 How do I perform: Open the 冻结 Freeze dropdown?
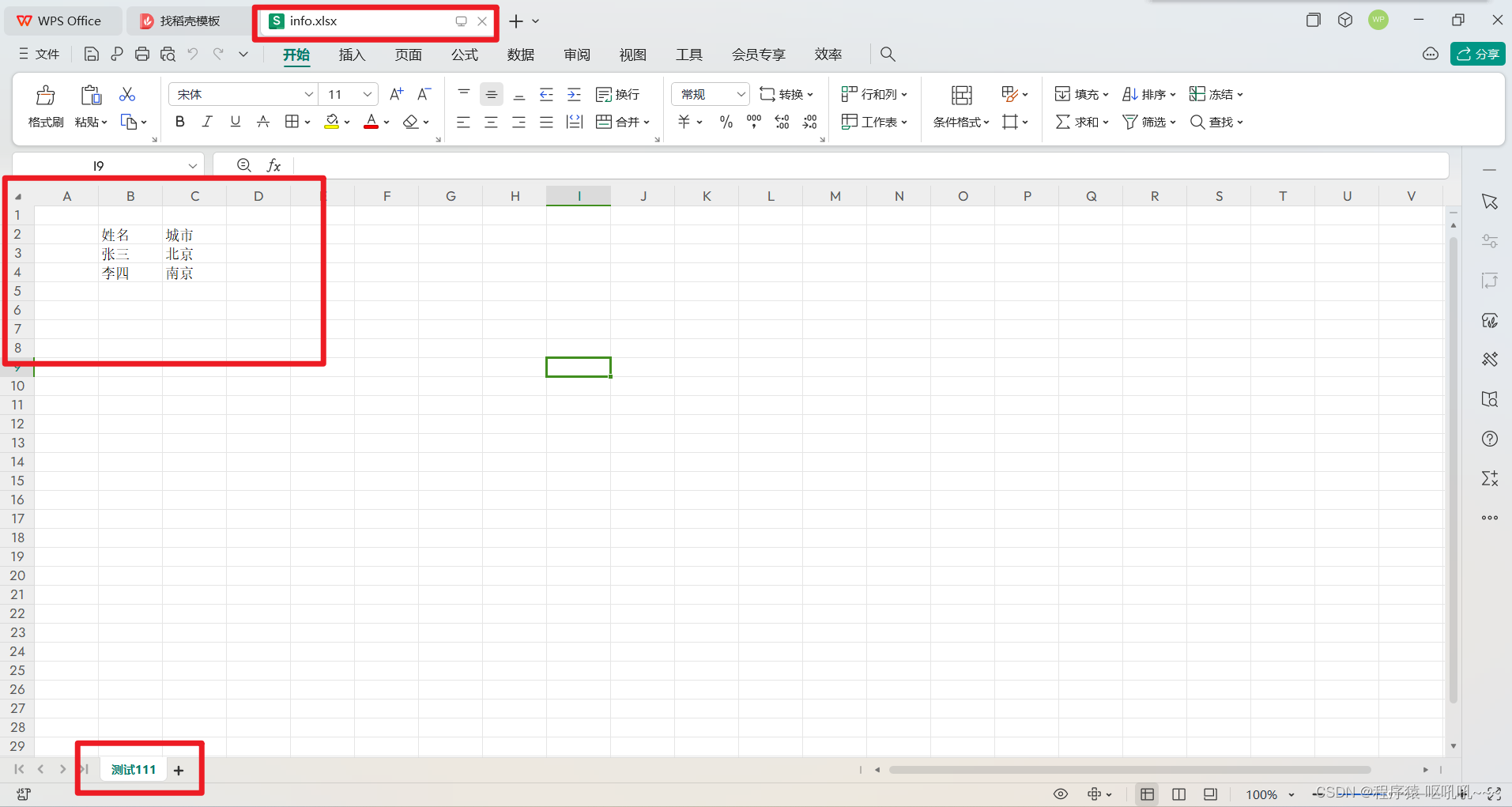tap(1216, 94)
